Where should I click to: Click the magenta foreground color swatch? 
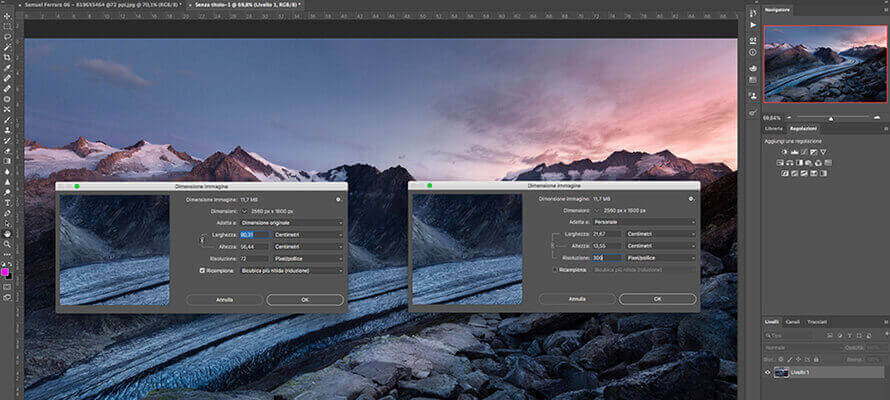coord(6,271)
